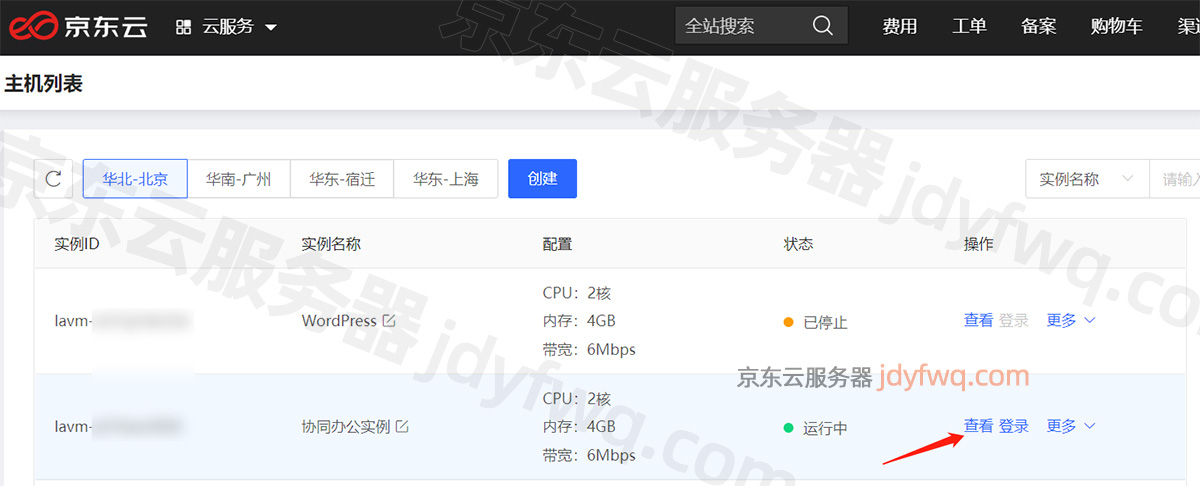Select the 华东-宿迁 region tab

[x=342, y=179]
